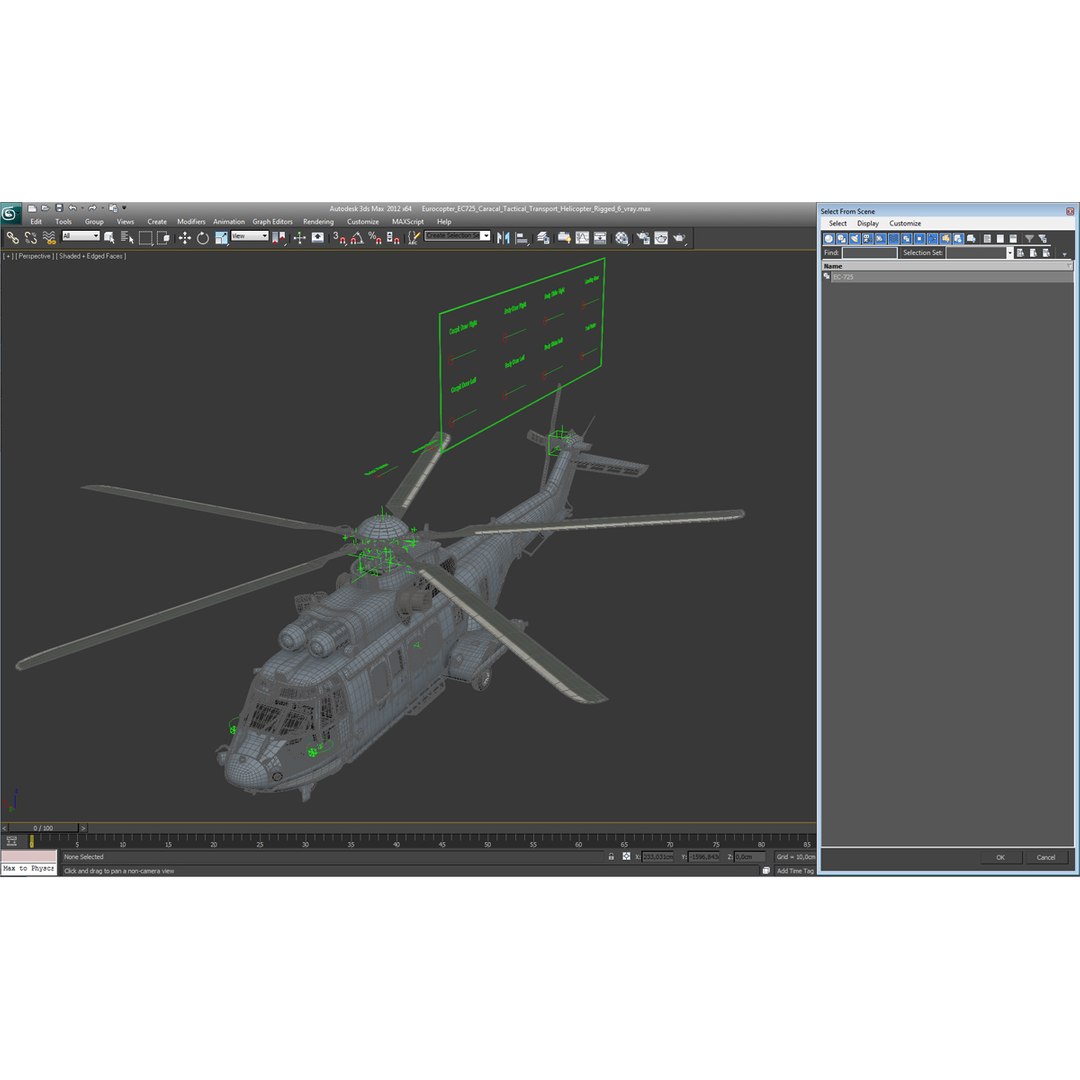Open the Shaded + Edged Faces shading menu
This screenshot has height=1080, width=1080.
click(91, 256)
